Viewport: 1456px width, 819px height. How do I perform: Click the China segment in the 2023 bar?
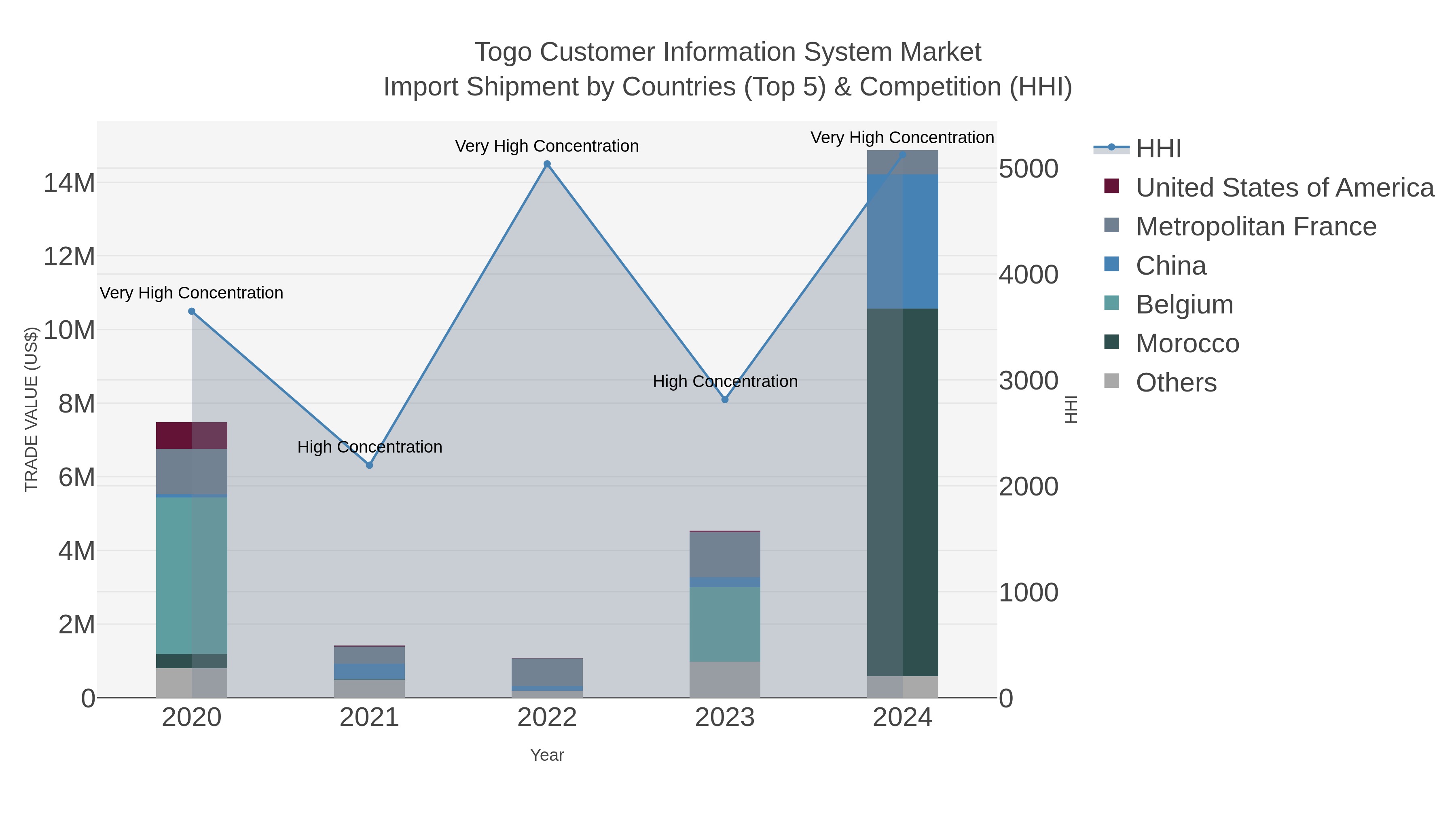pos(725,582)
